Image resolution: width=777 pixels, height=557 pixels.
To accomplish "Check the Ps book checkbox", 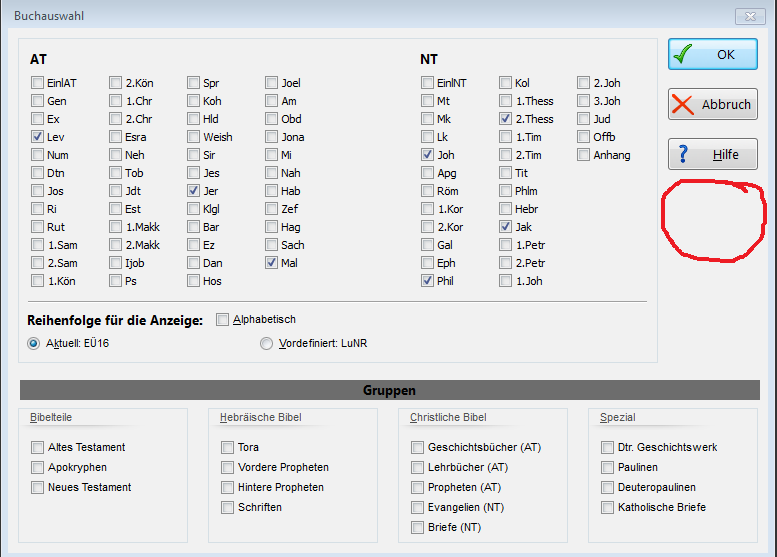I will click(115, 281).
